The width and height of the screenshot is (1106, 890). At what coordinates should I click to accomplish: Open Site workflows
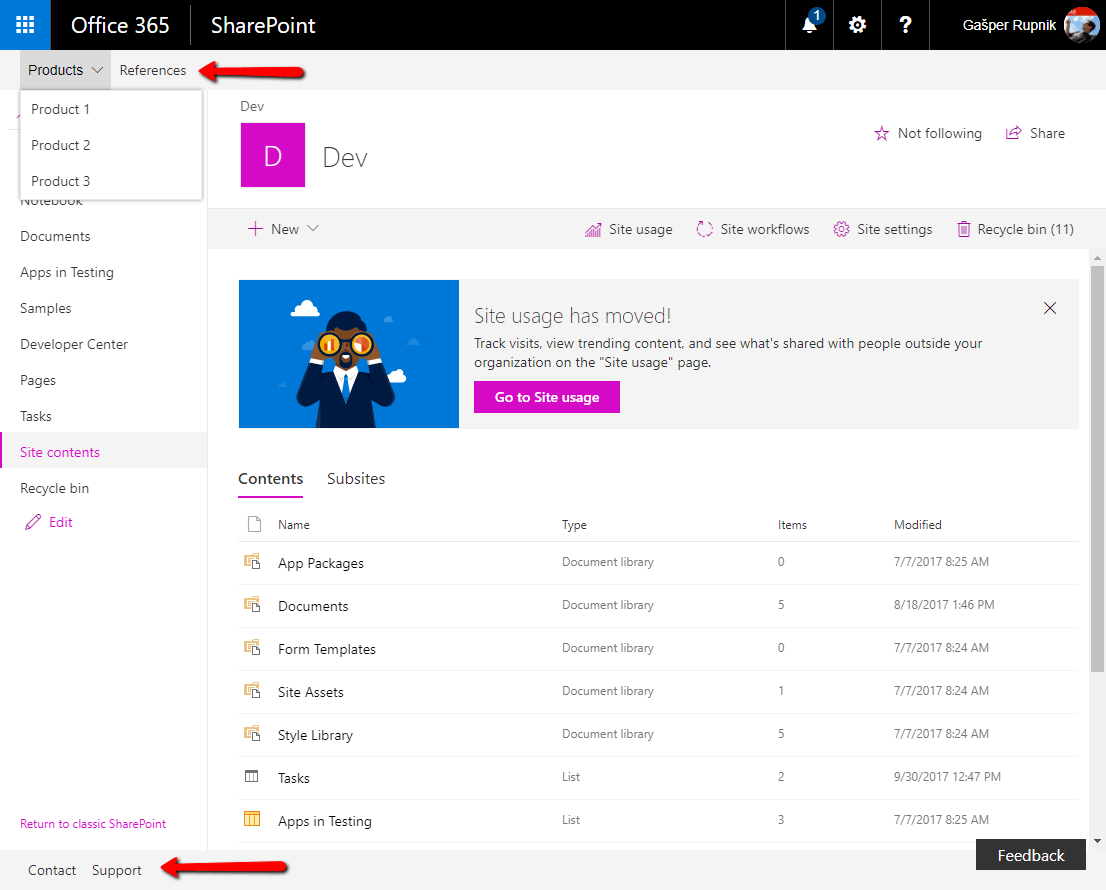point(753,229)
